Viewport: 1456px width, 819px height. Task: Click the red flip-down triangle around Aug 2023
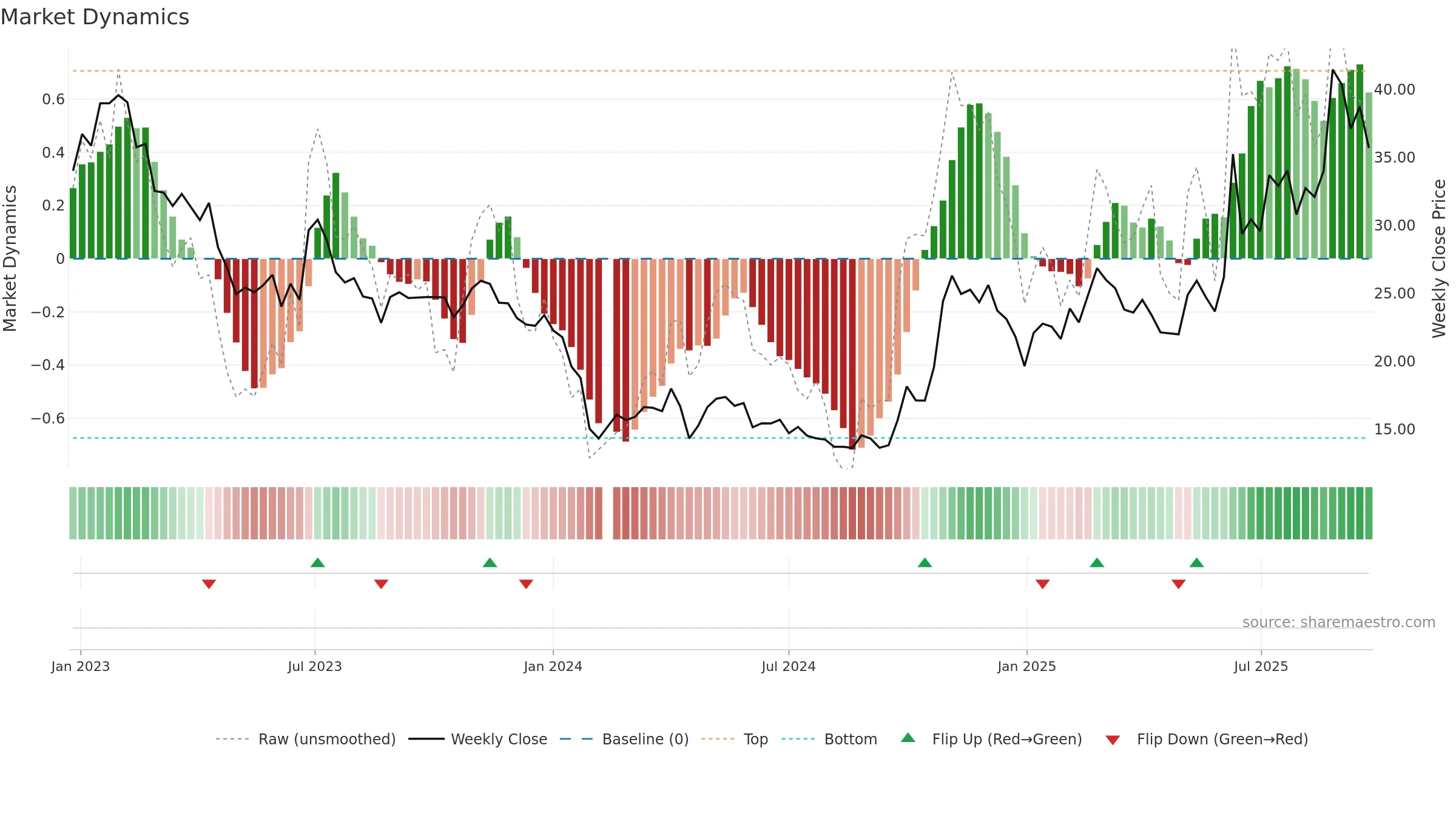click(x=381, y=584)
